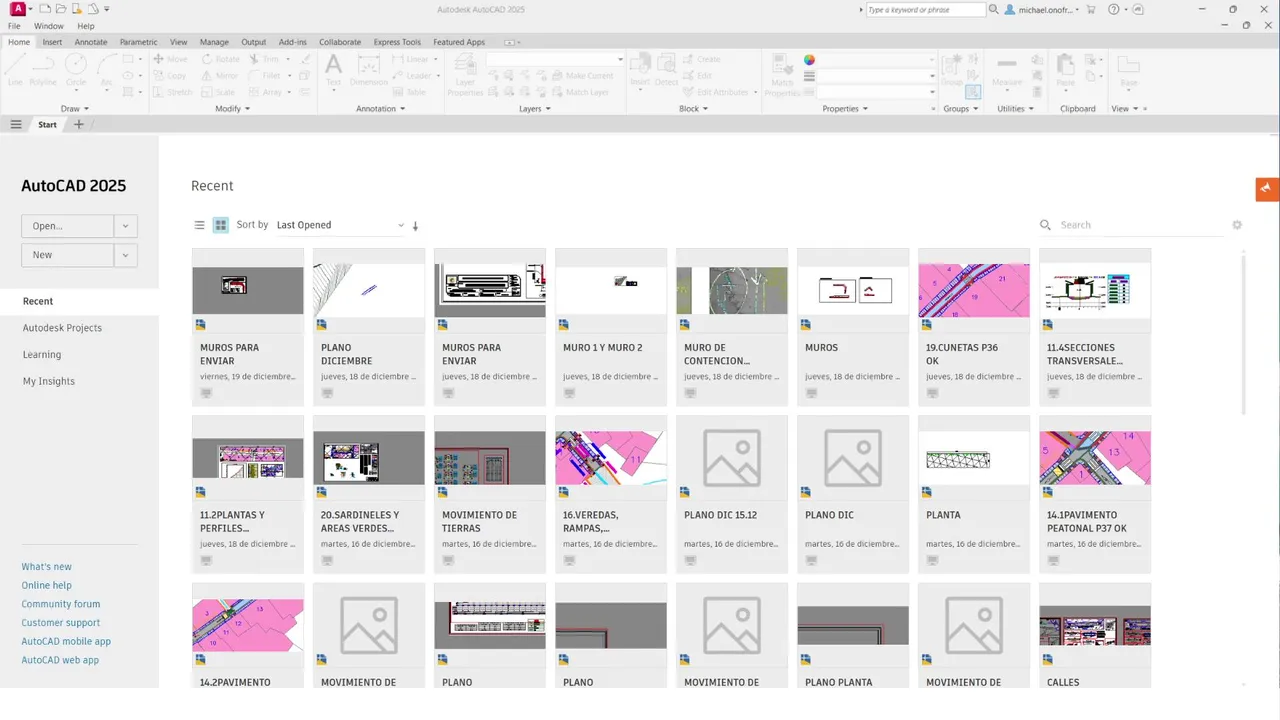
Task: Open the AutoCAD web app link
Action: pyautogui.click(x=60, y=660)
